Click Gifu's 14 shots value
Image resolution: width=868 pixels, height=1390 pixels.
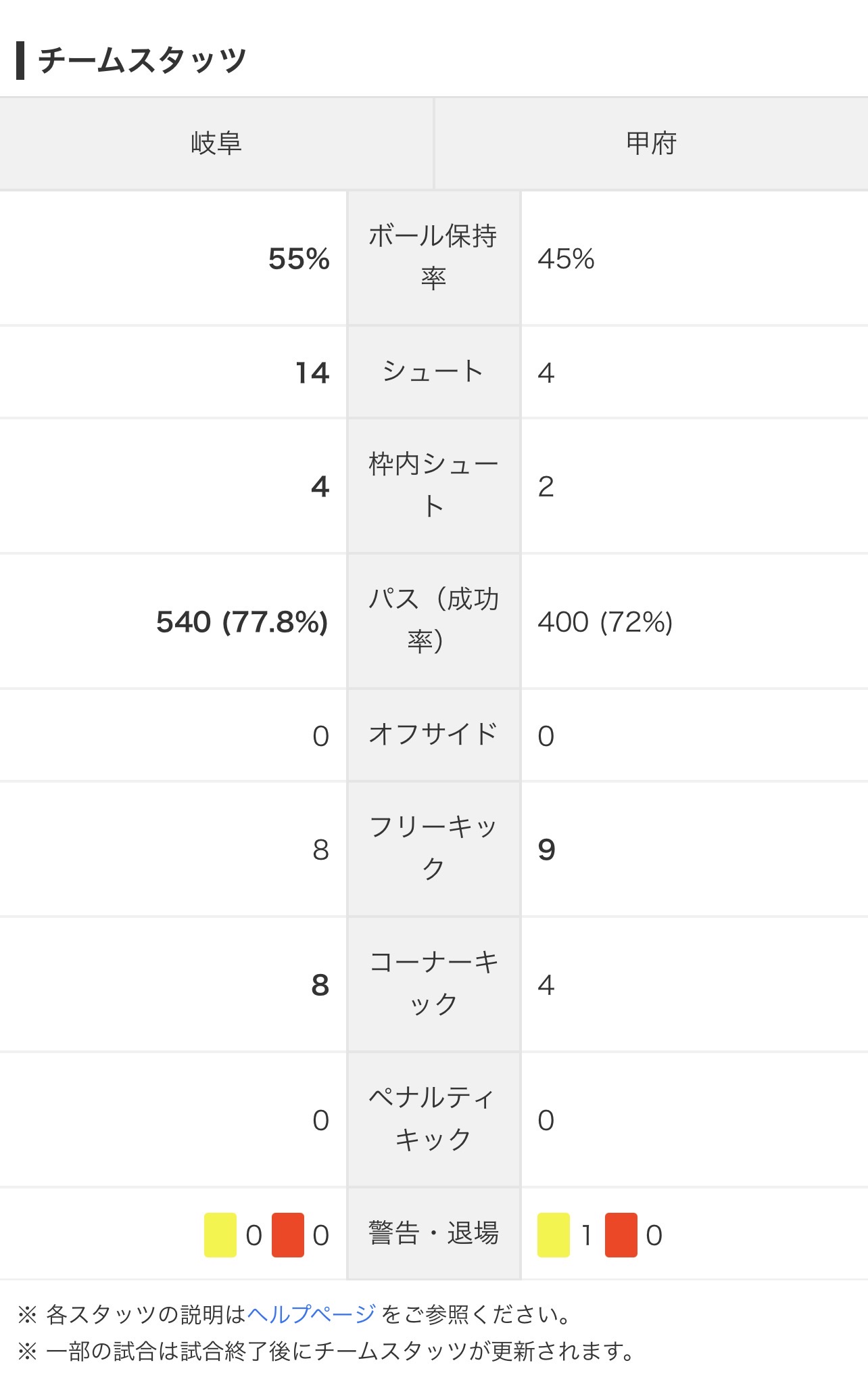(312, 373)
